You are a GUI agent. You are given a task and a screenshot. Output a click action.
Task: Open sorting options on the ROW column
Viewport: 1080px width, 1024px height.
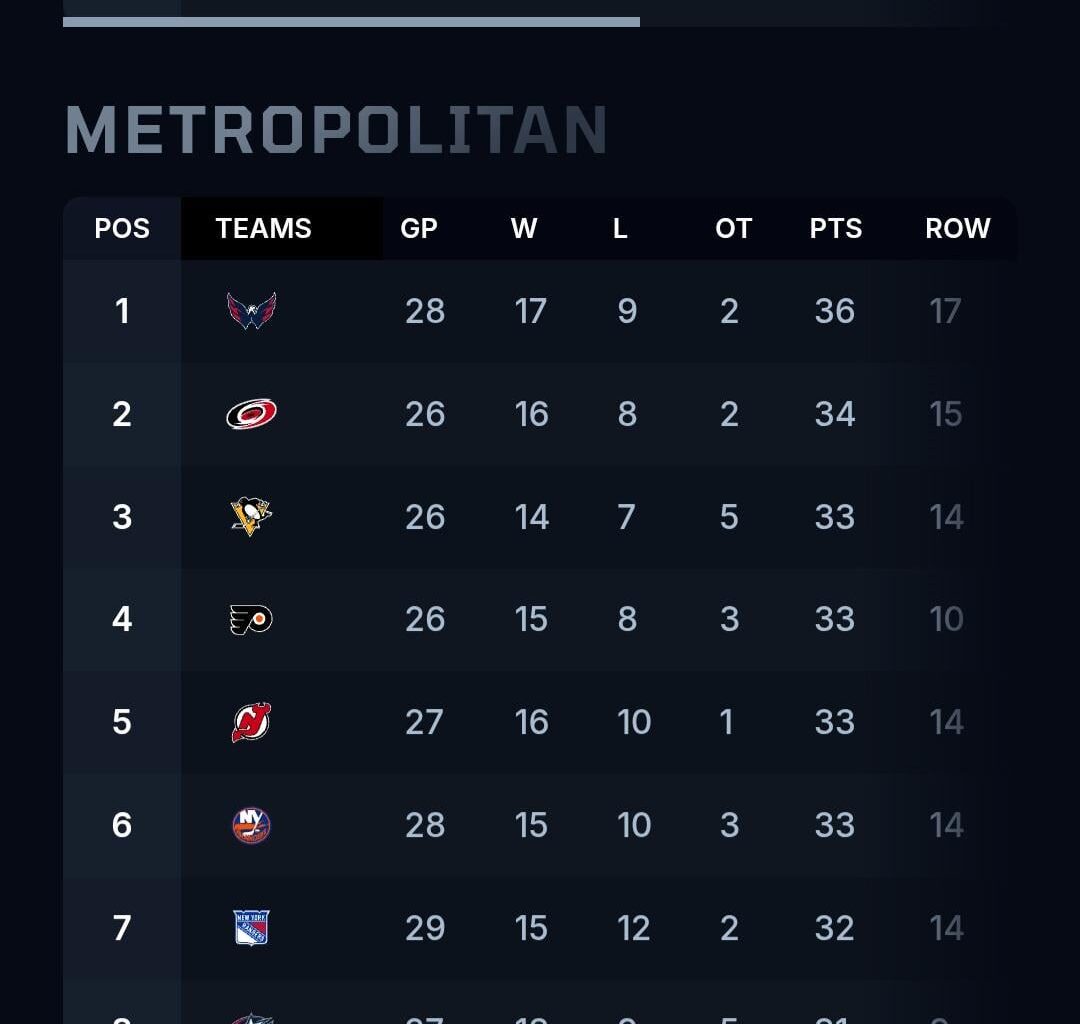point(957,228)
